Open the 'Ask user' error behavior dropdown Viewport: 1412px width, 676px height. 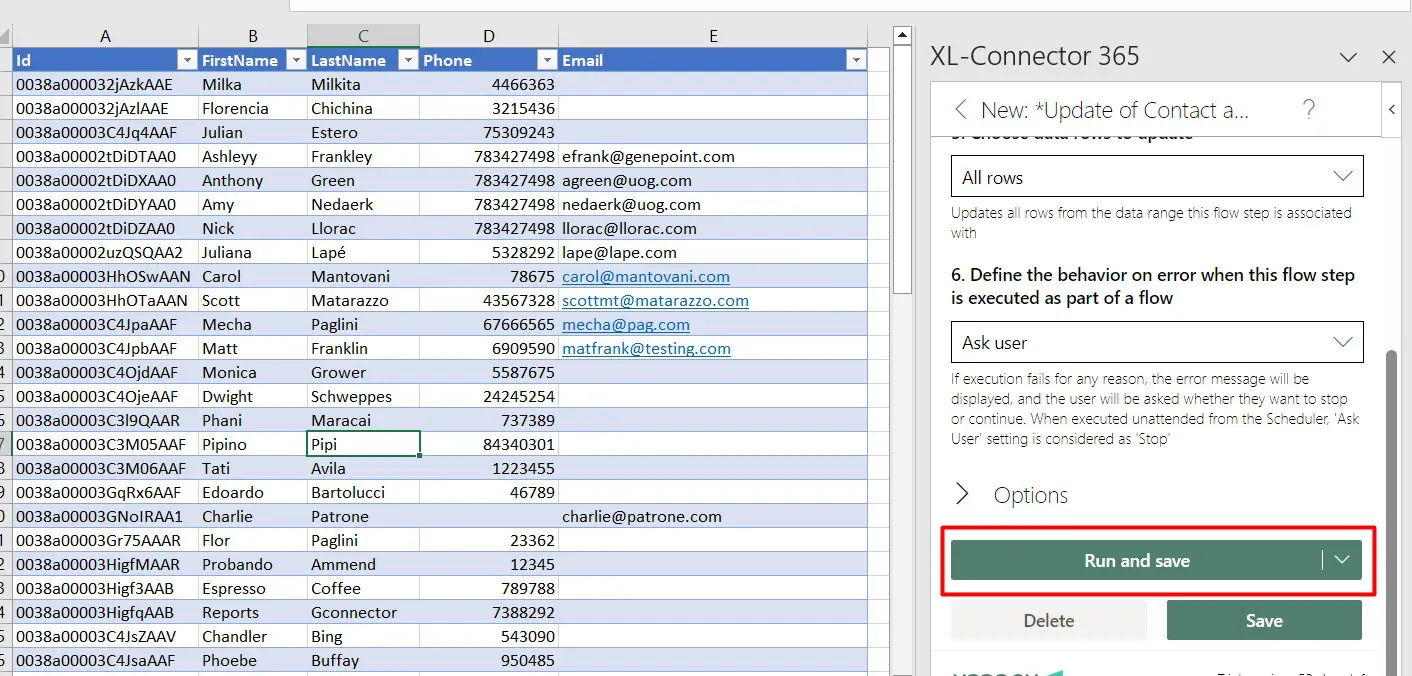[1156, 342]
